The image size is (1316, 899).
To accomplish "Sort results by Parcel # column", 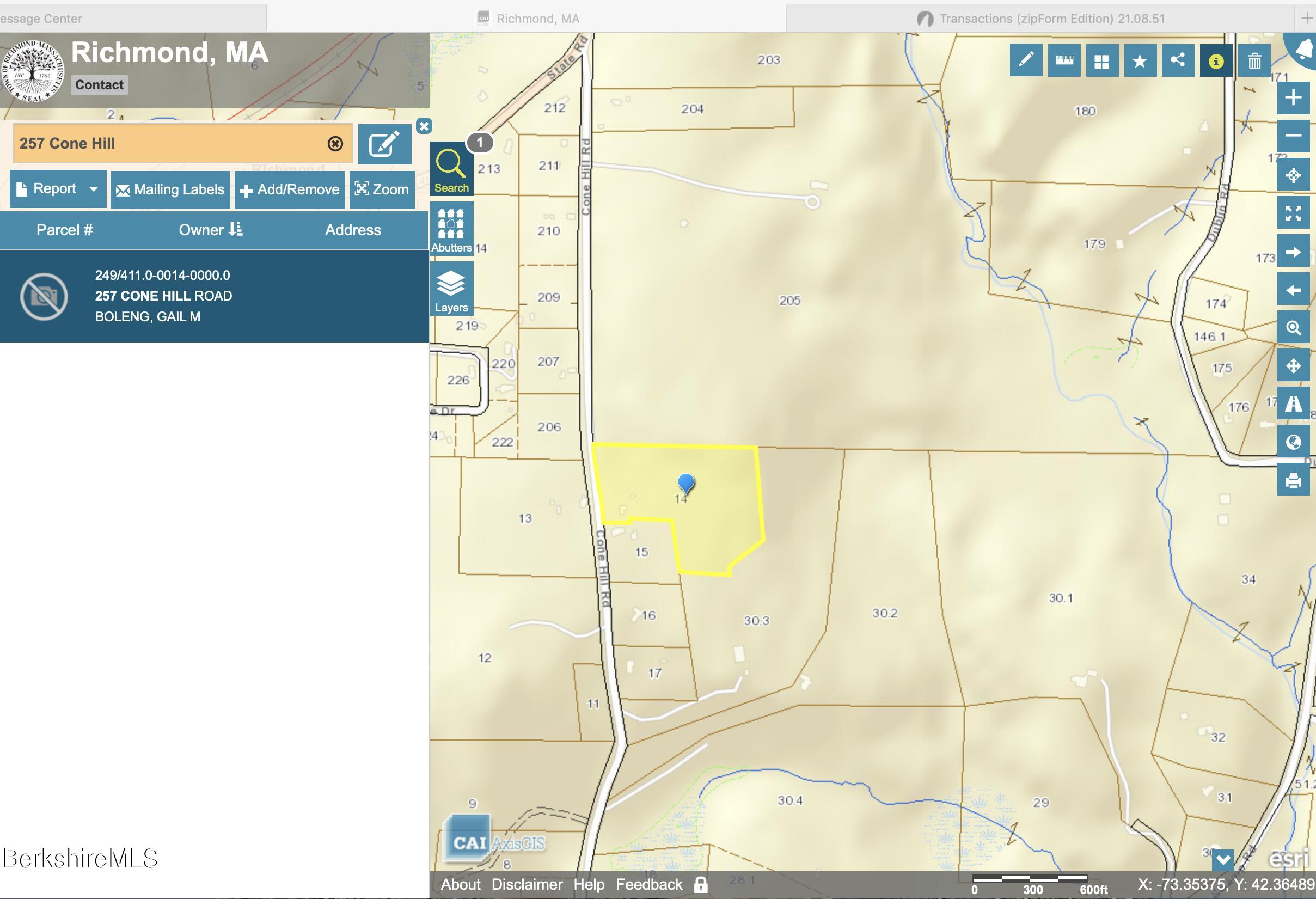I will (x=65, y=230).
